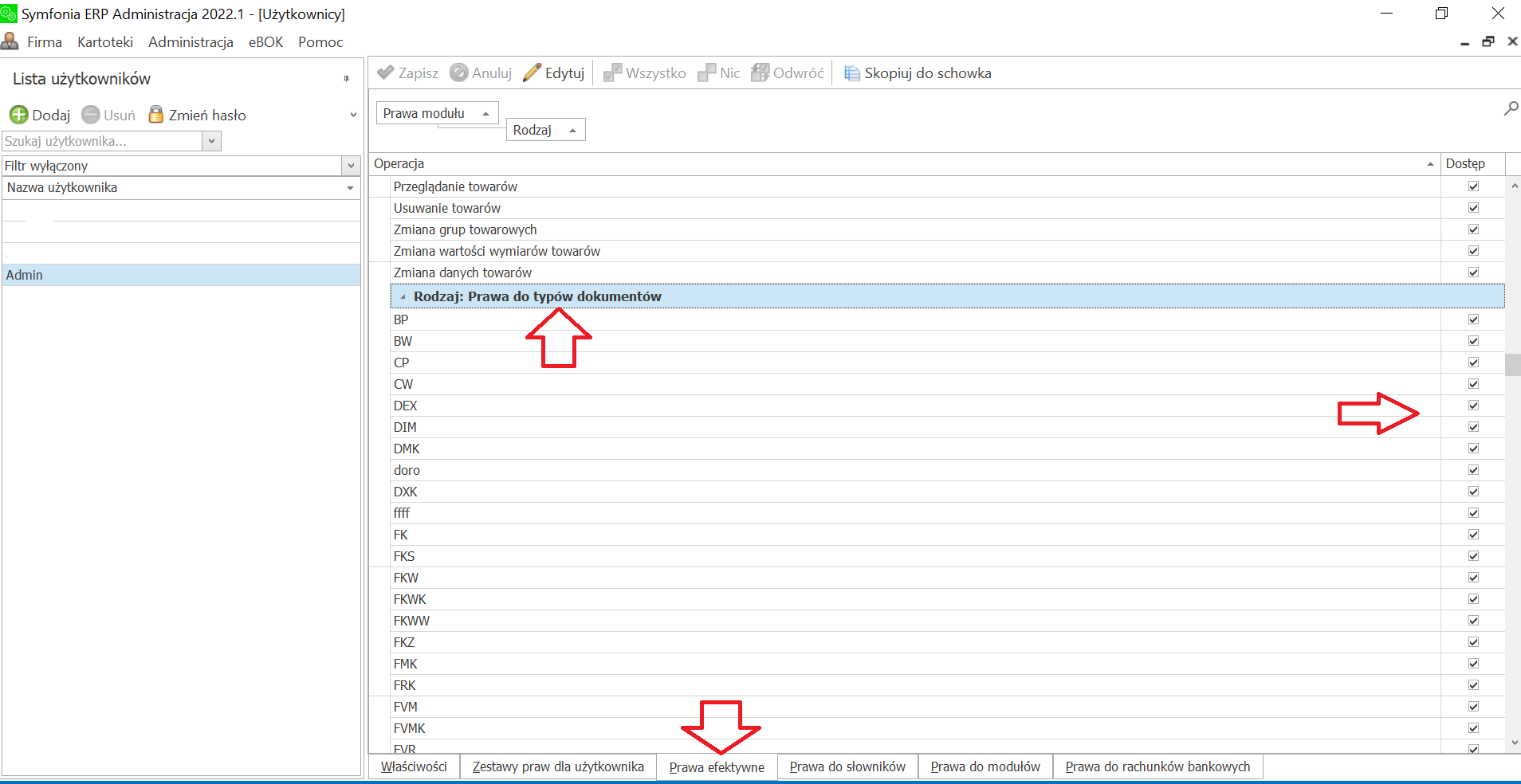
Task: Click the Odwróć invert selection icon
Action: coord(760,73)
